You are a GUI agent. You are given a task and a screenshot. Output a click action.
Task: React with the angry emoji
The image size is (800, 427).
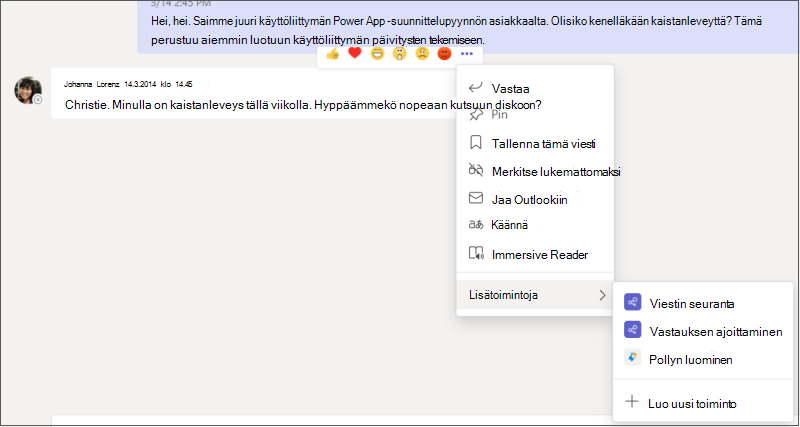[444, 54]
